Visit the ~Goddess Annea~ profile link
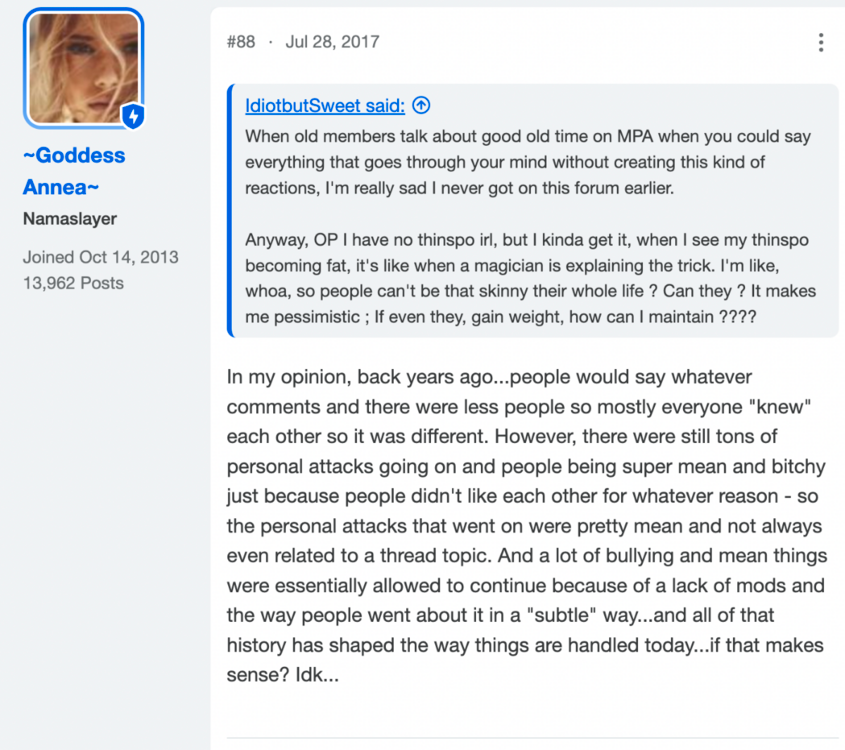The height and width of the screenshot is (750, 845). (74, 171)
